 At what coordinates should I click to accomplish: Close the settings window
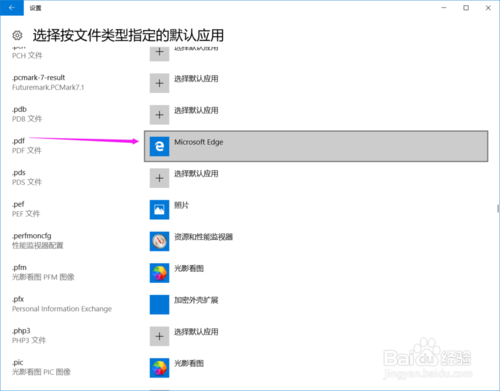(488, 8)
